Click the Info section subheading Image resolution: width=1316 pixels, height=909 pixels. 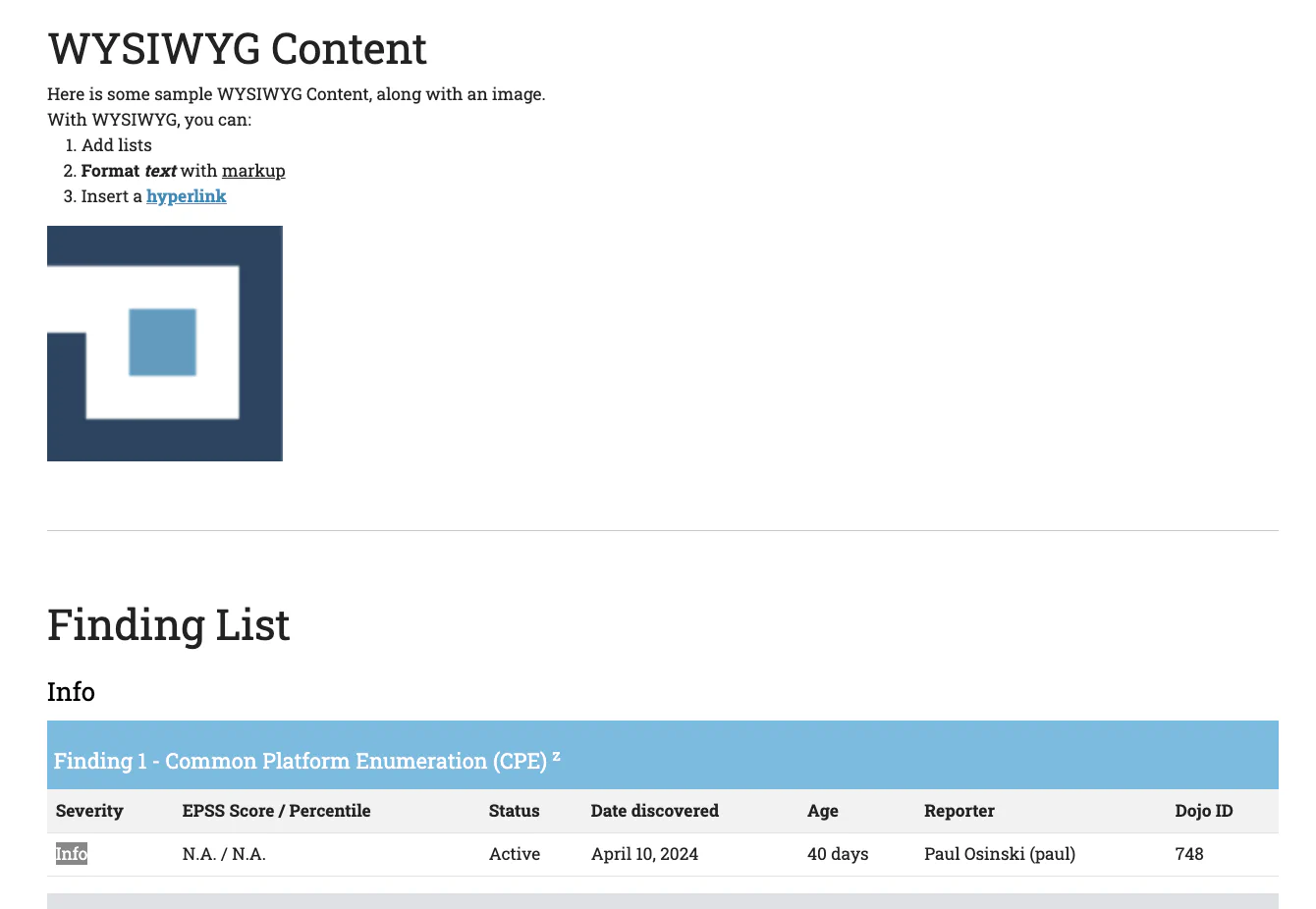(x=71, y=692)
